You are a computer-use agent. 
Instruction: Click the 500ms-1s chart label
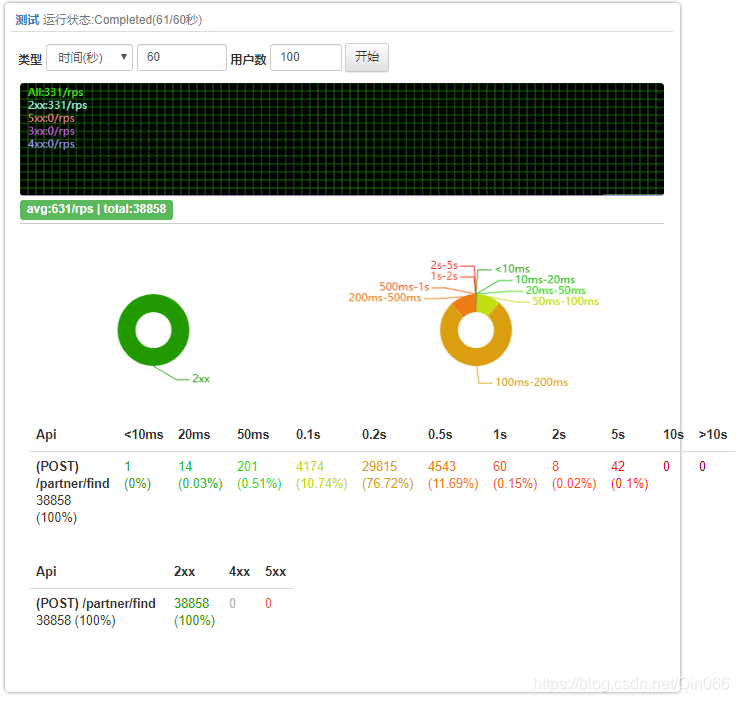pyautogui.click(x=404, y=287)
